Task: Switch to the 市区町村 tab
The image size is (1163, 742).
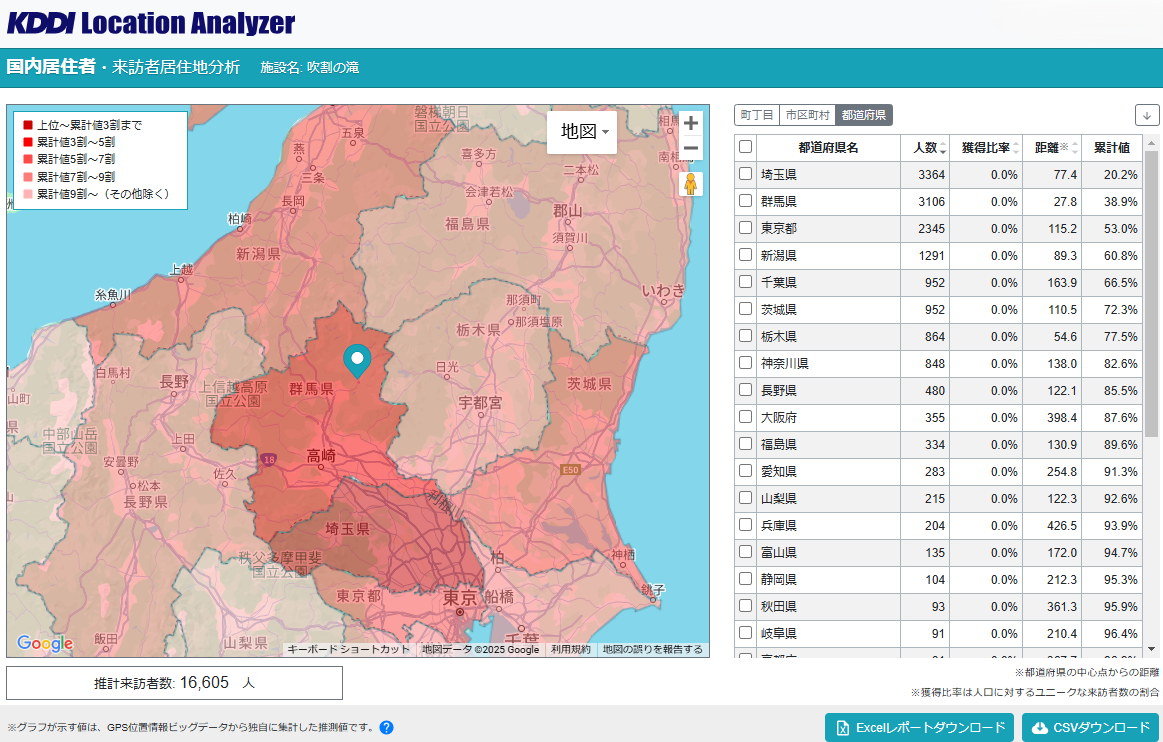Action: [806, 115]
